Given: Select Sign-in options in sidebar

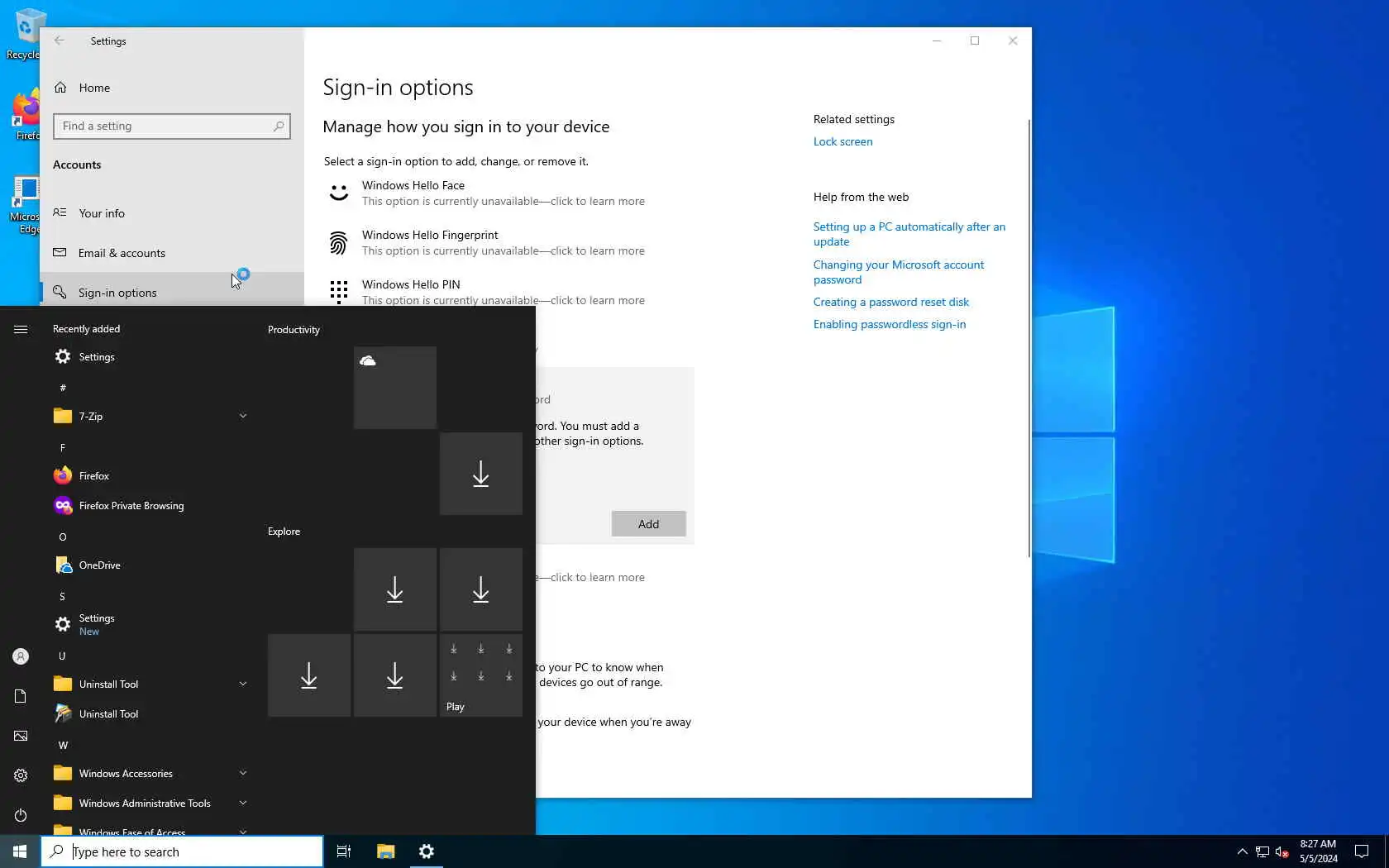Looking at the screenshot, I should (x=172, y=291).
